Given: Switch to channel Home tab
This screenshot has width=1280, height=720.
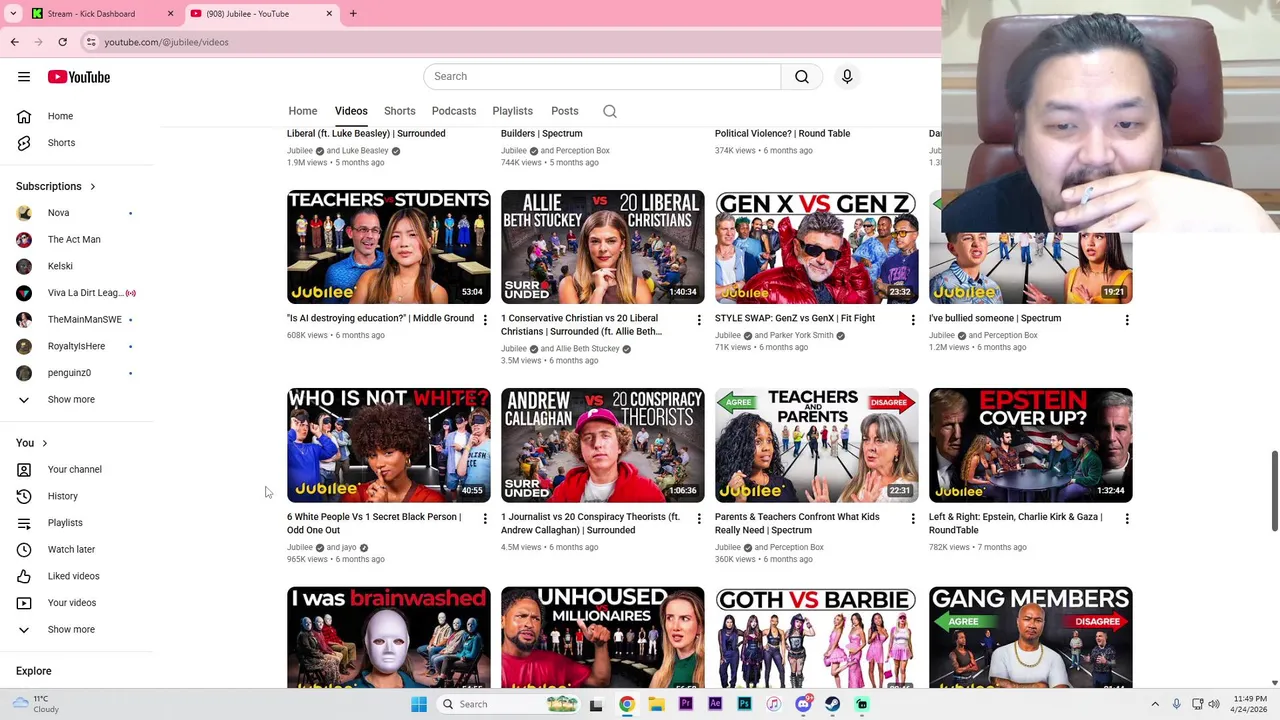Looking at the screenshot, I should coord(303,111).
